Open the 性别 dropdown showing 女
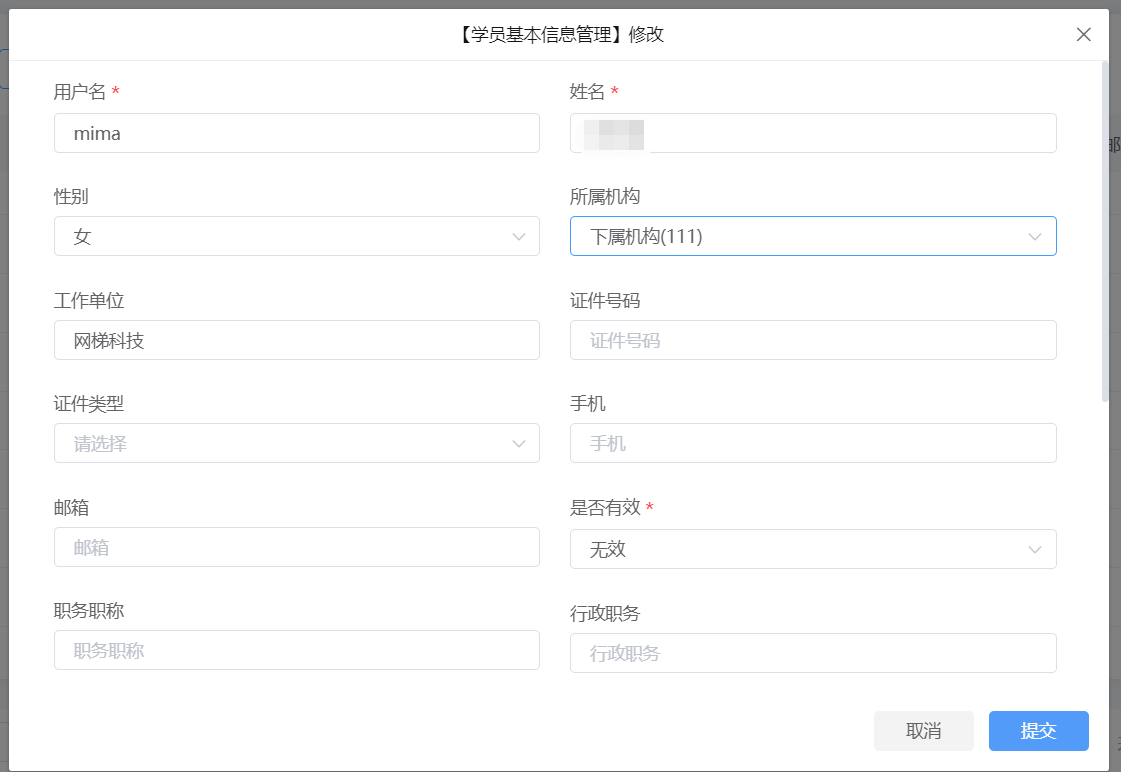Viewport: 1121px width, 772px height. pos(297,236)
